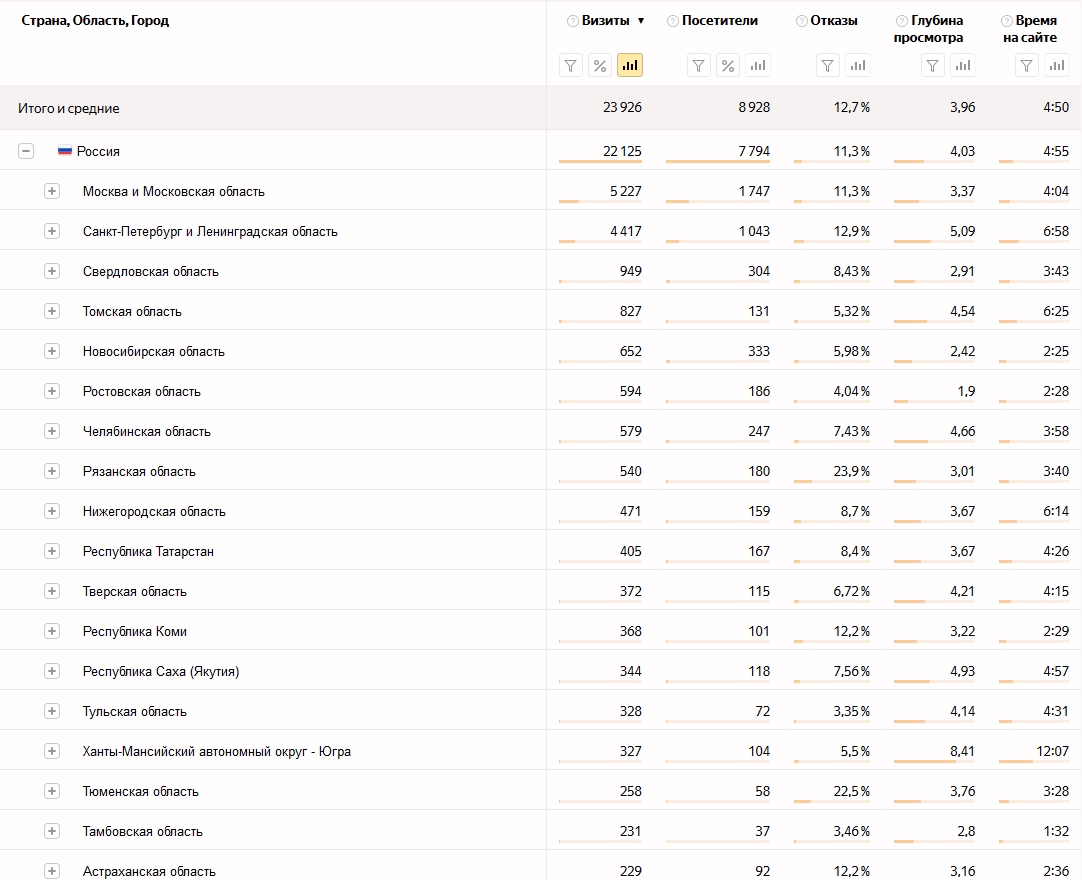
Task: Filter the Отказы column
Action: tap(828, 66)
